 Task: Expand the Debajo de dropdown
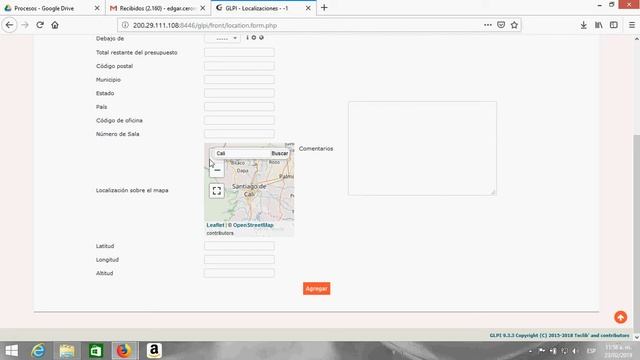(222, 38)
